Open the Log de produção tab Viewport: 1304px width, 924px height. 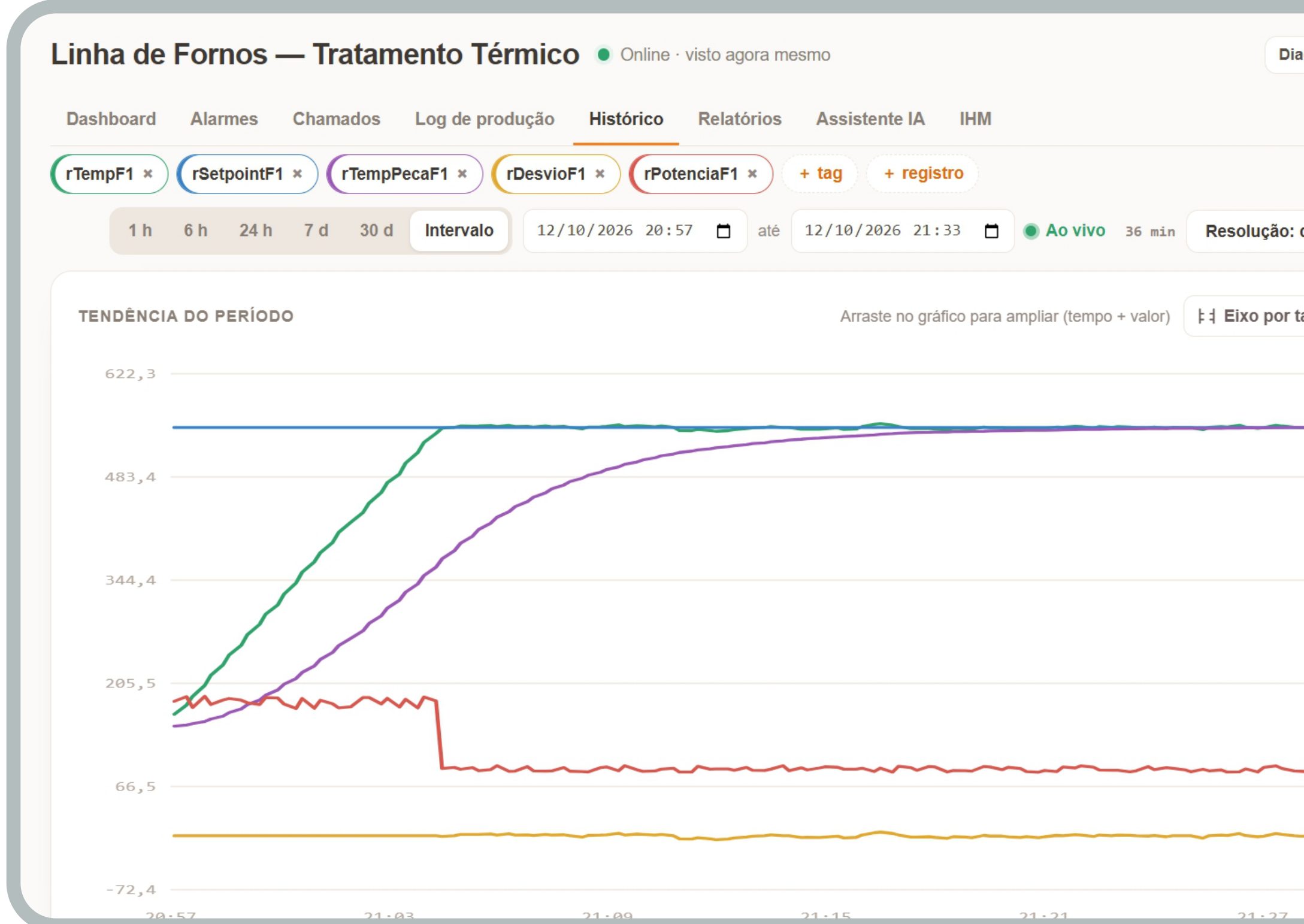tap(485, 119)
